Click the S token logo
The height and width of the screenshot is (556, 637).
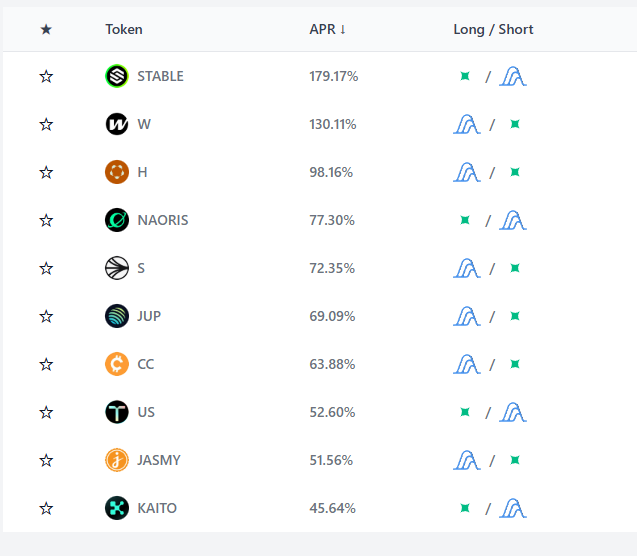point(117,268)
